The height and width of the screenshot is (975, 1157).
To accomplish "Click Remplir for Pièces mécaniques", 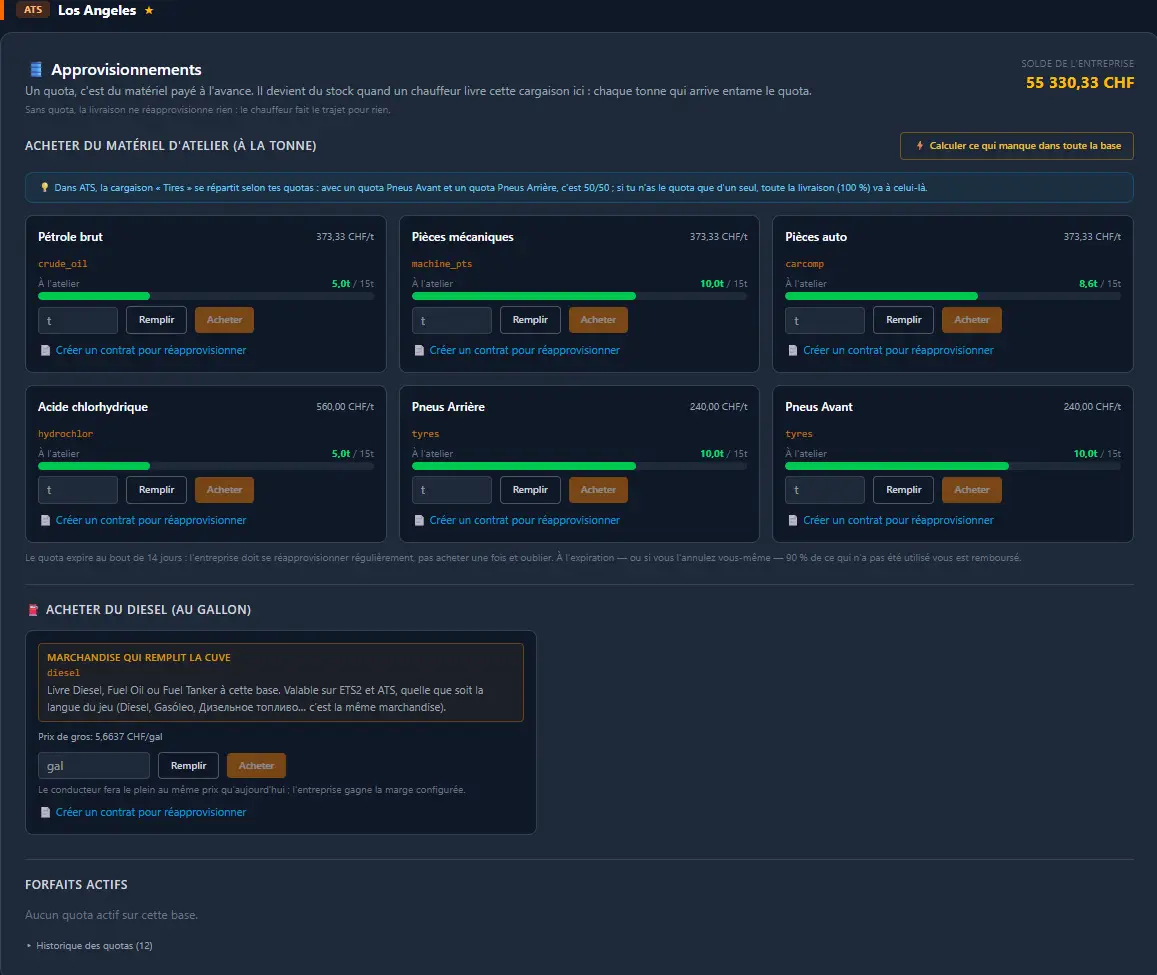I will click(530, 320).
